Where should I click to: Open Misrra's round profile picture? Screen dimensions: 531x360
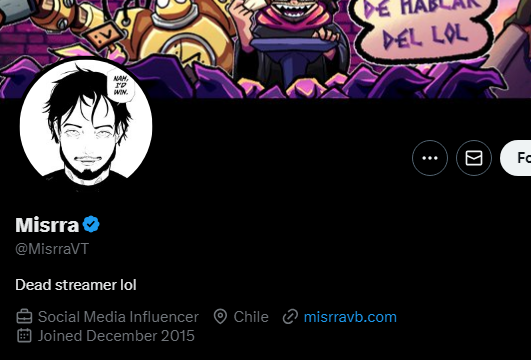pos(86,127)
